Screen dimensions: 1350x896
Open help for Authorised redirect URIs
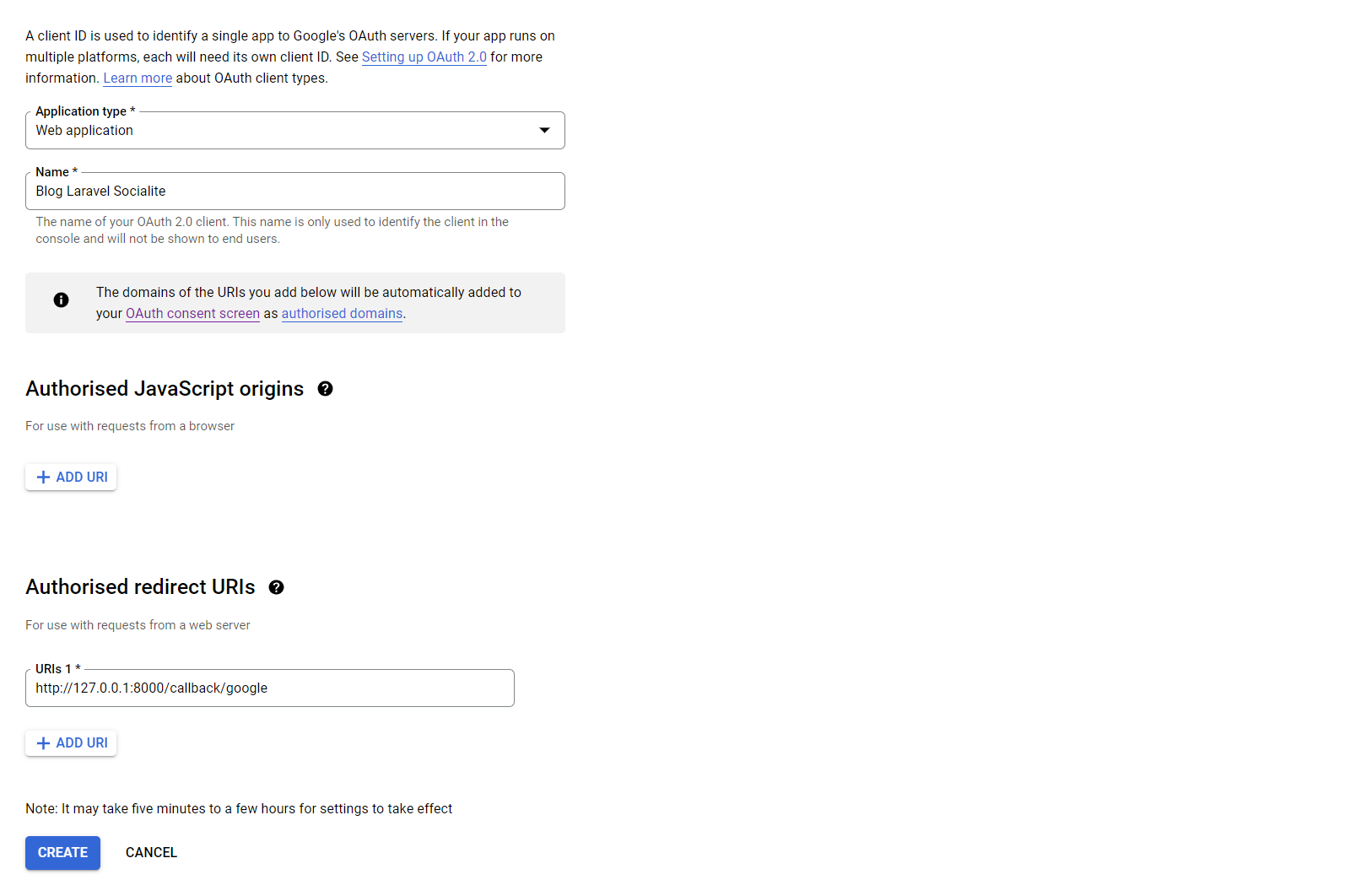click(276, 587)
